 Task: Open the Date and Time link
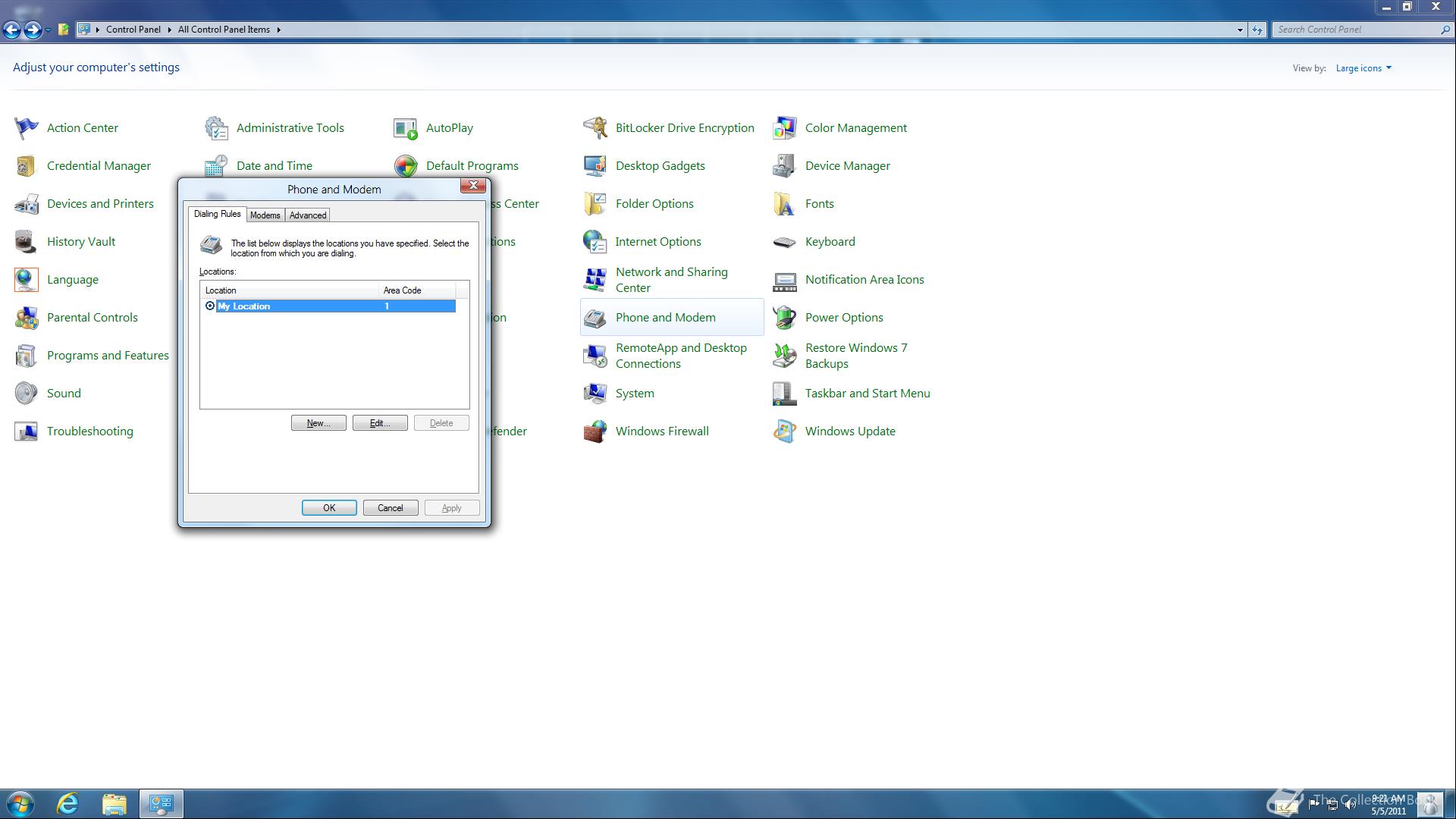click(x=275, y=166)
